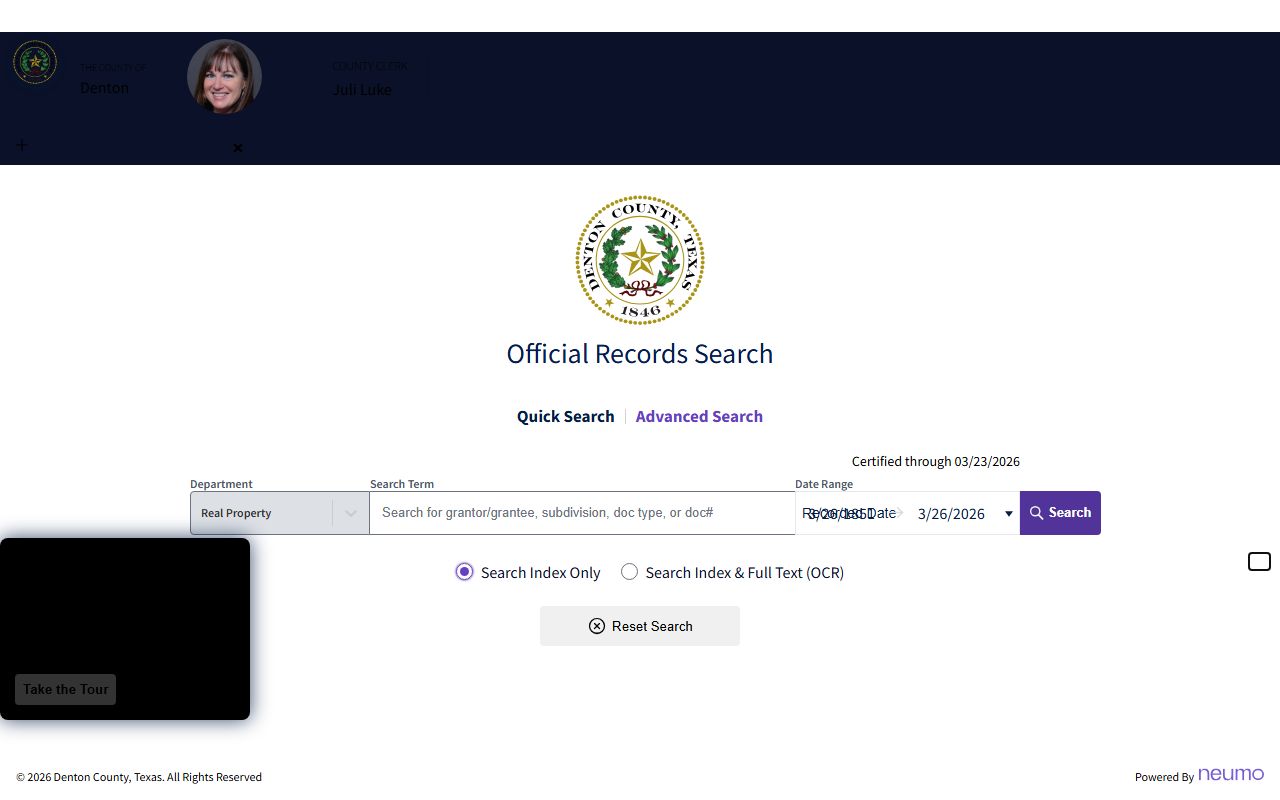Click the plus icon in header bar

(22, 145)
